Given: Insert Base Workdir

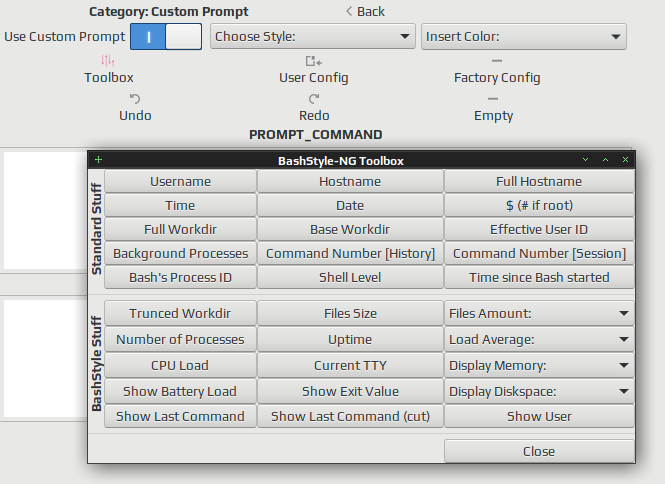Looking at the screenshot, I should tap(350, 229).
